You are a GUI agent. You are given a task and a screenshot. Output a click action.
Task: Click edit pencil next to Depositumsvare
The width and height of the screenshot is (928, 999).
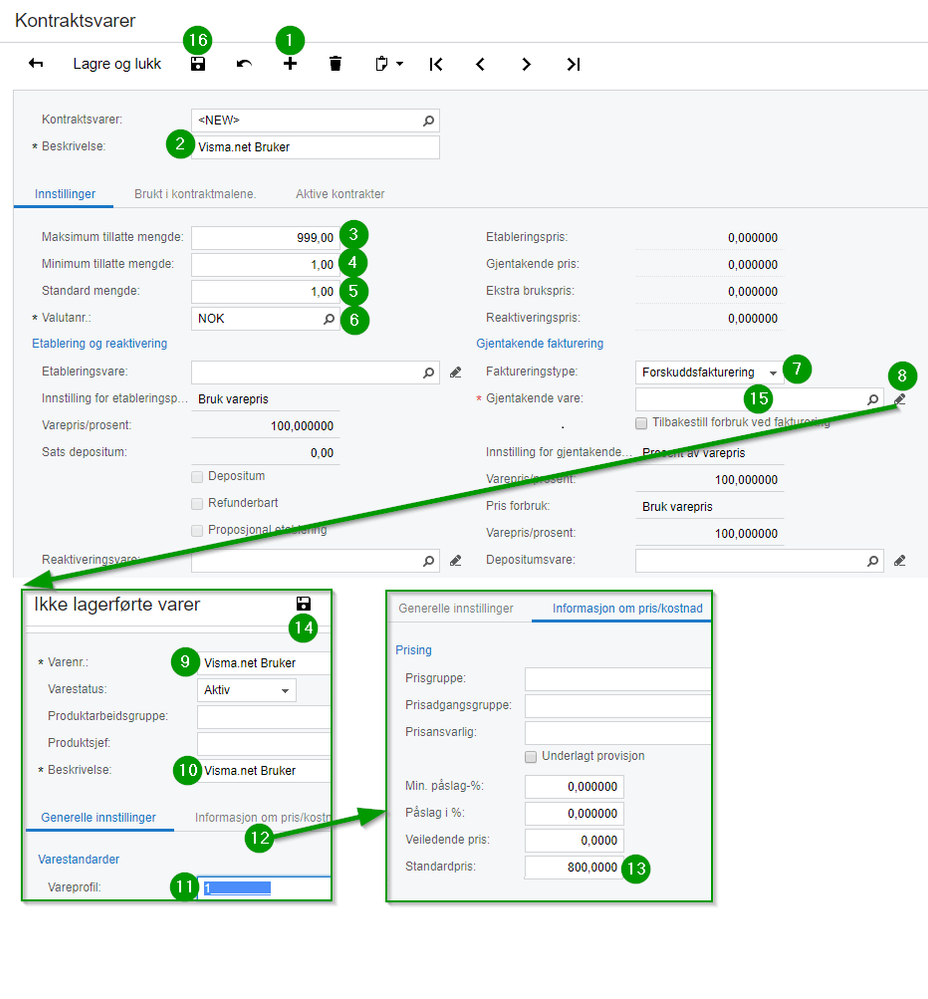[x=899, y=561]
